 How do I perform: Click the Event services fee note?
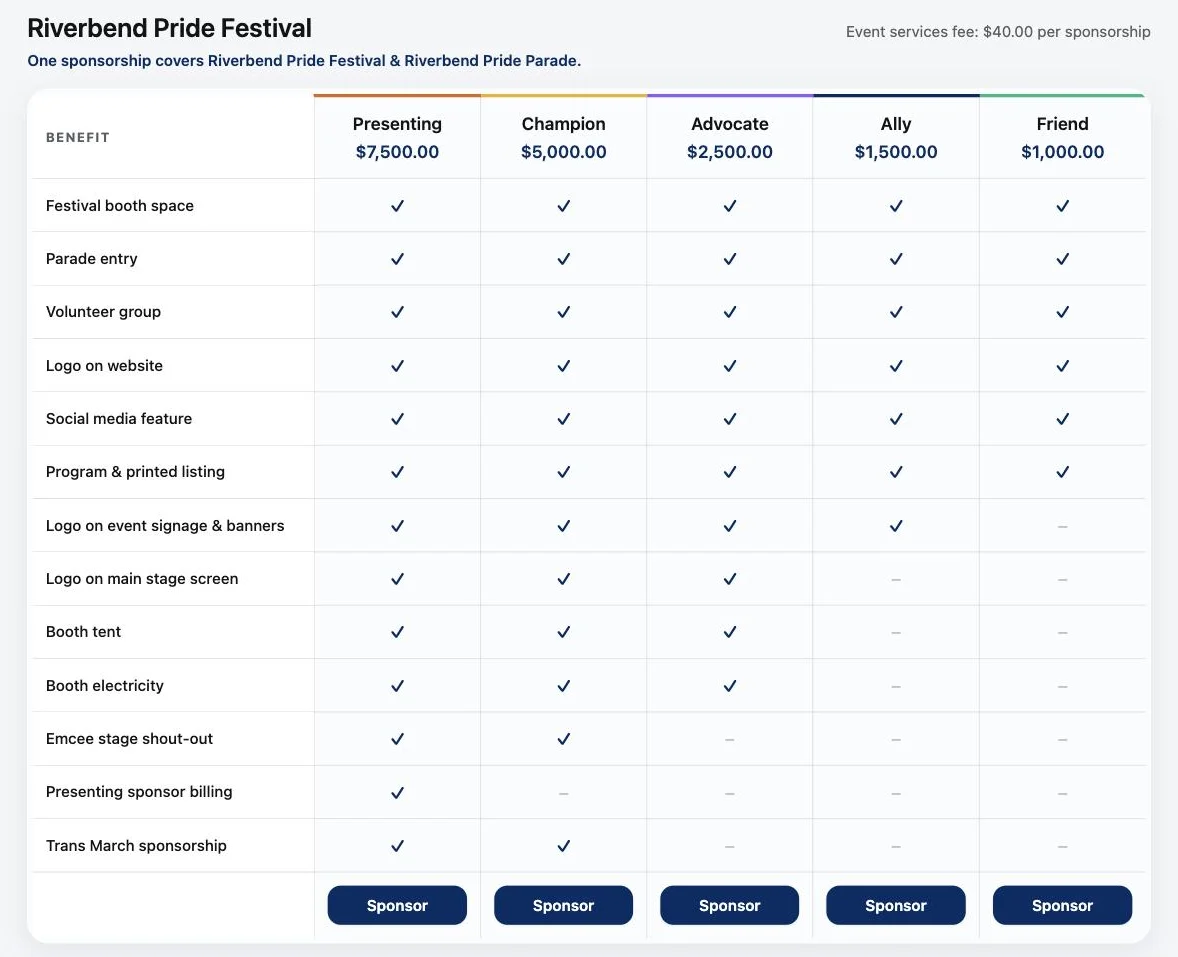coord(998,32)
